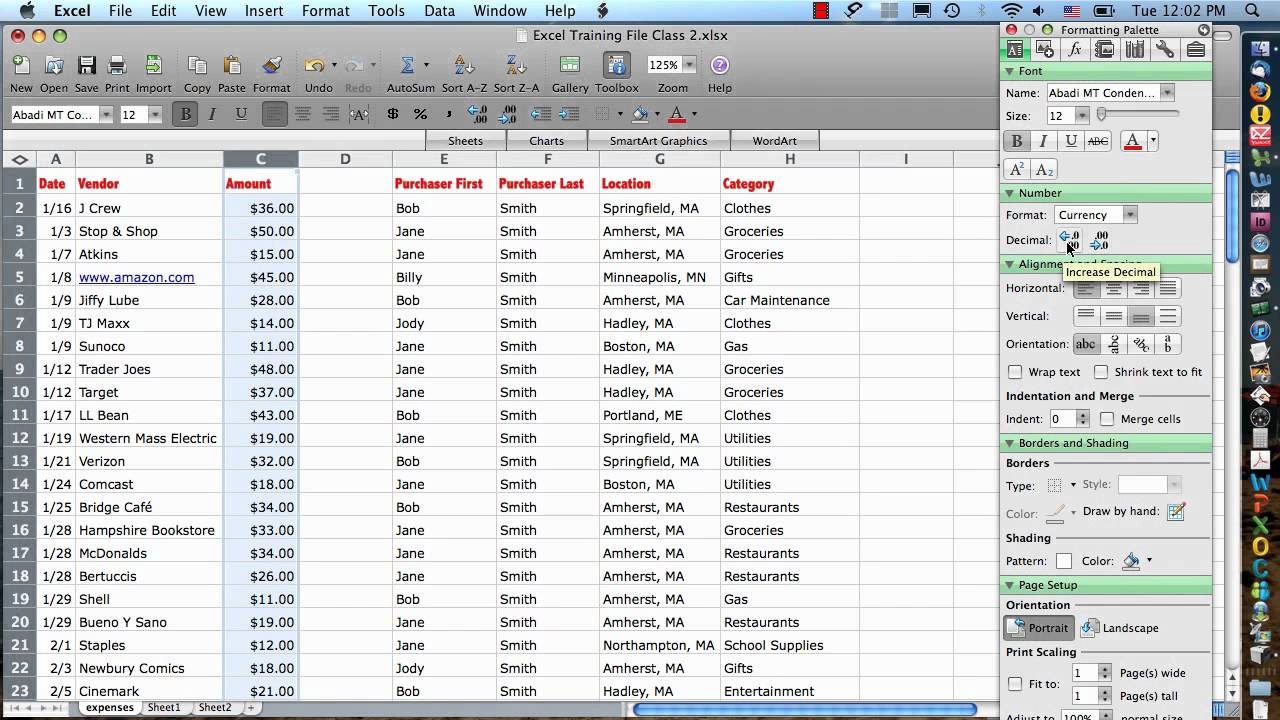
Task: Click the Paste toolbar icon
Action: [x=231, y=66]
